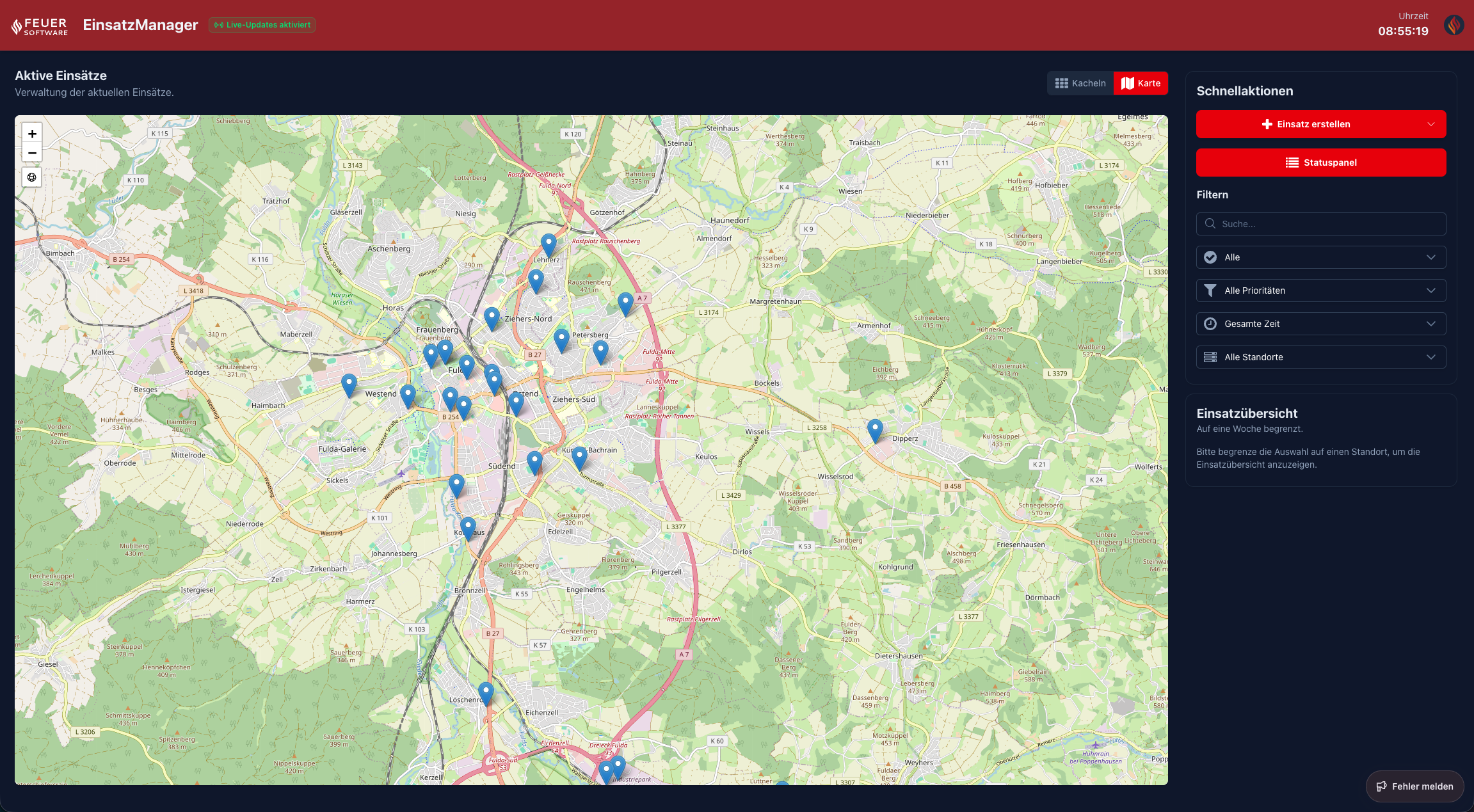This screenshot has width=1474, height=812.
Task: Expand the Alle Standorte dropdown
Action: (1320, 357)
